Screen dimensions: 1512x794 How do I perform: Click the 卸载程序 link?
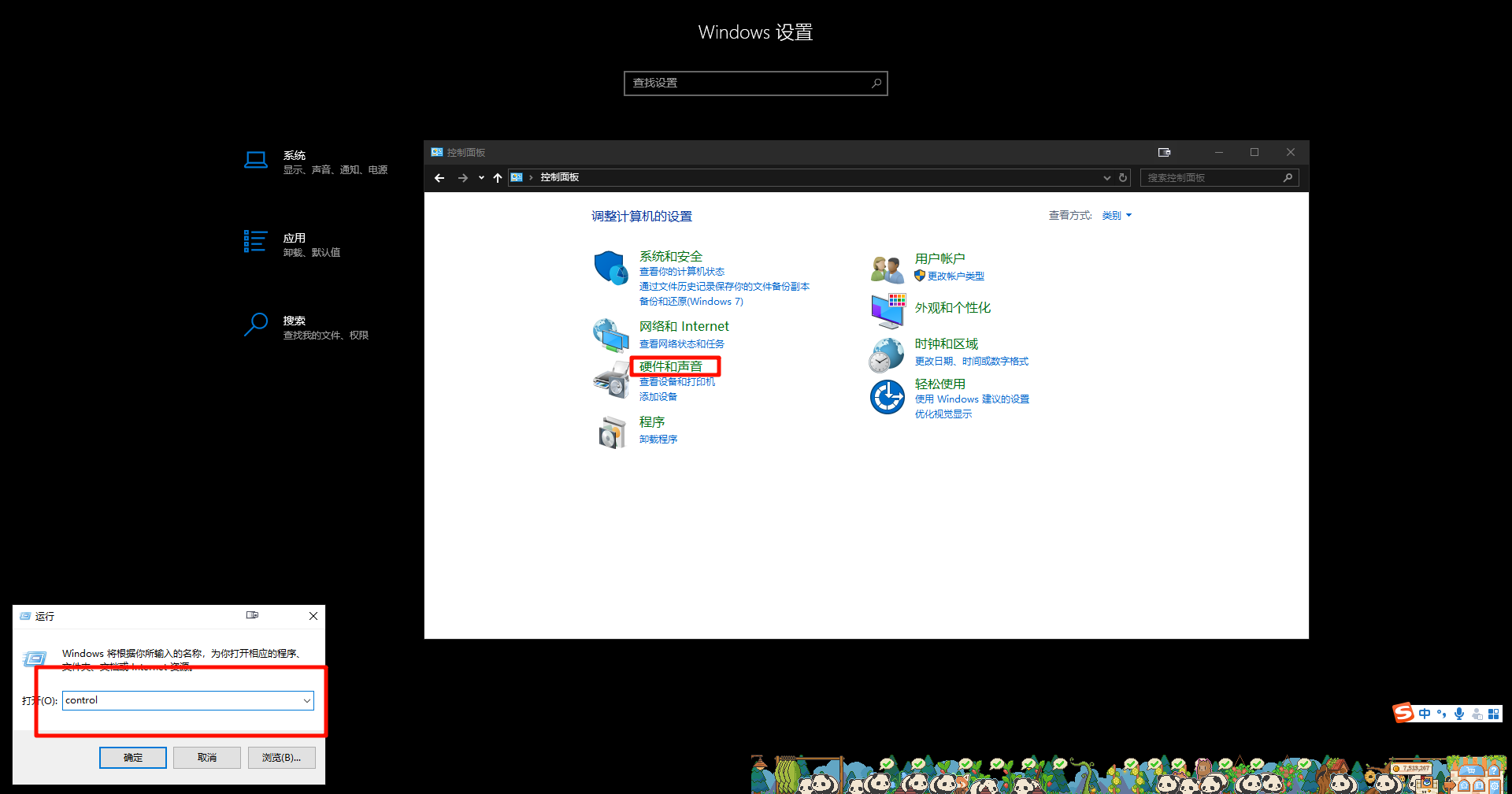tap(658, 440)
